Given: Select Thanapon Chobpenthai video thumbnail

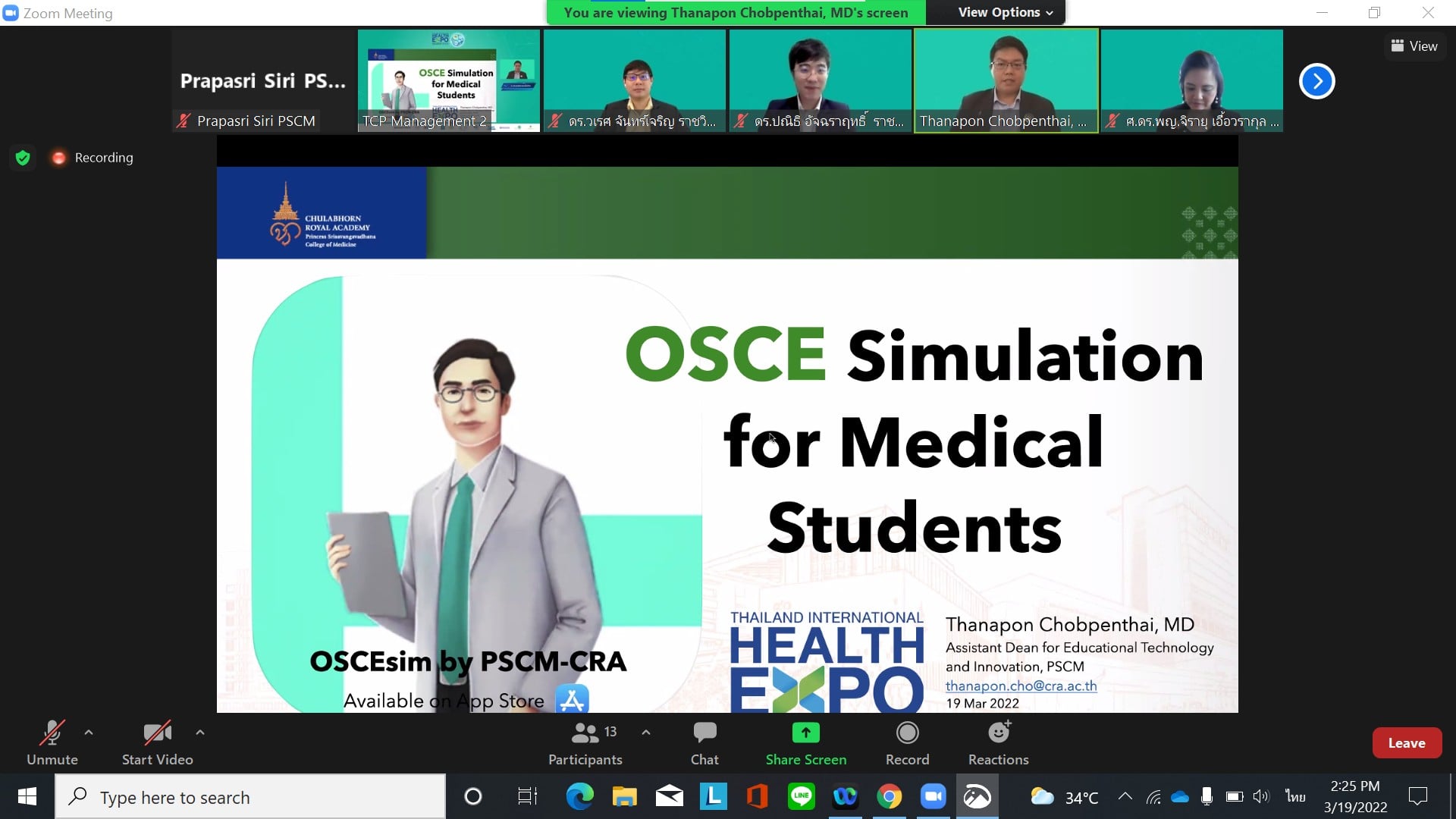Looking at the screenshot, I should tap(1006, 81).
